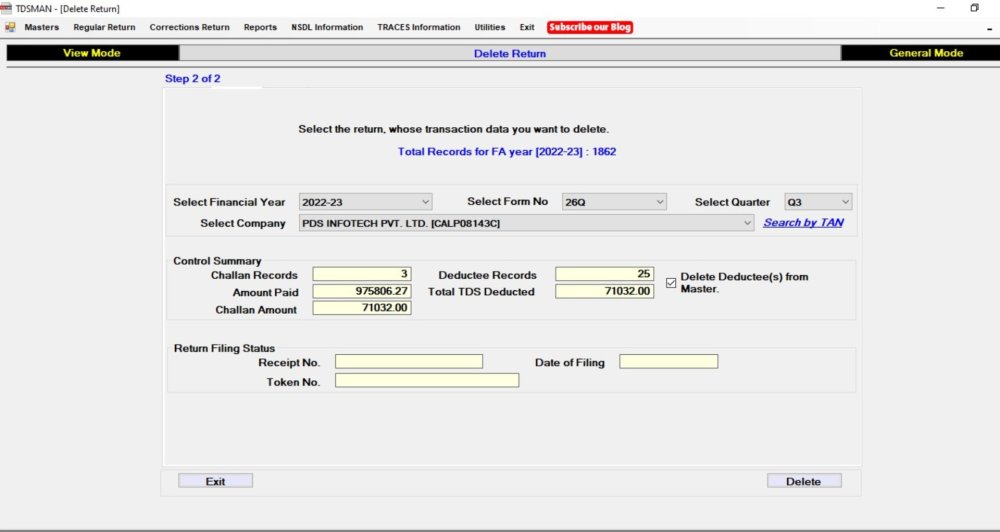Open the Utilities menu
This screenshot has width=1000, height=532.
tap(490, 27)
